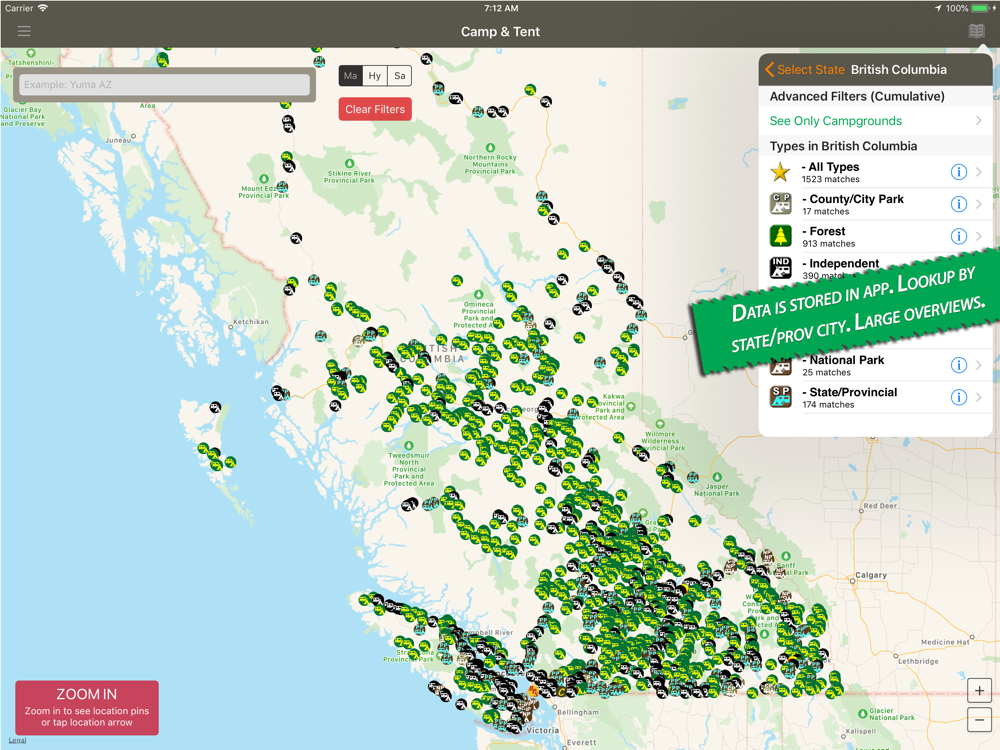Open Forest row chevron
Image resolution: width=1000 pixels, height=750 pixels.
click(979, 236)
